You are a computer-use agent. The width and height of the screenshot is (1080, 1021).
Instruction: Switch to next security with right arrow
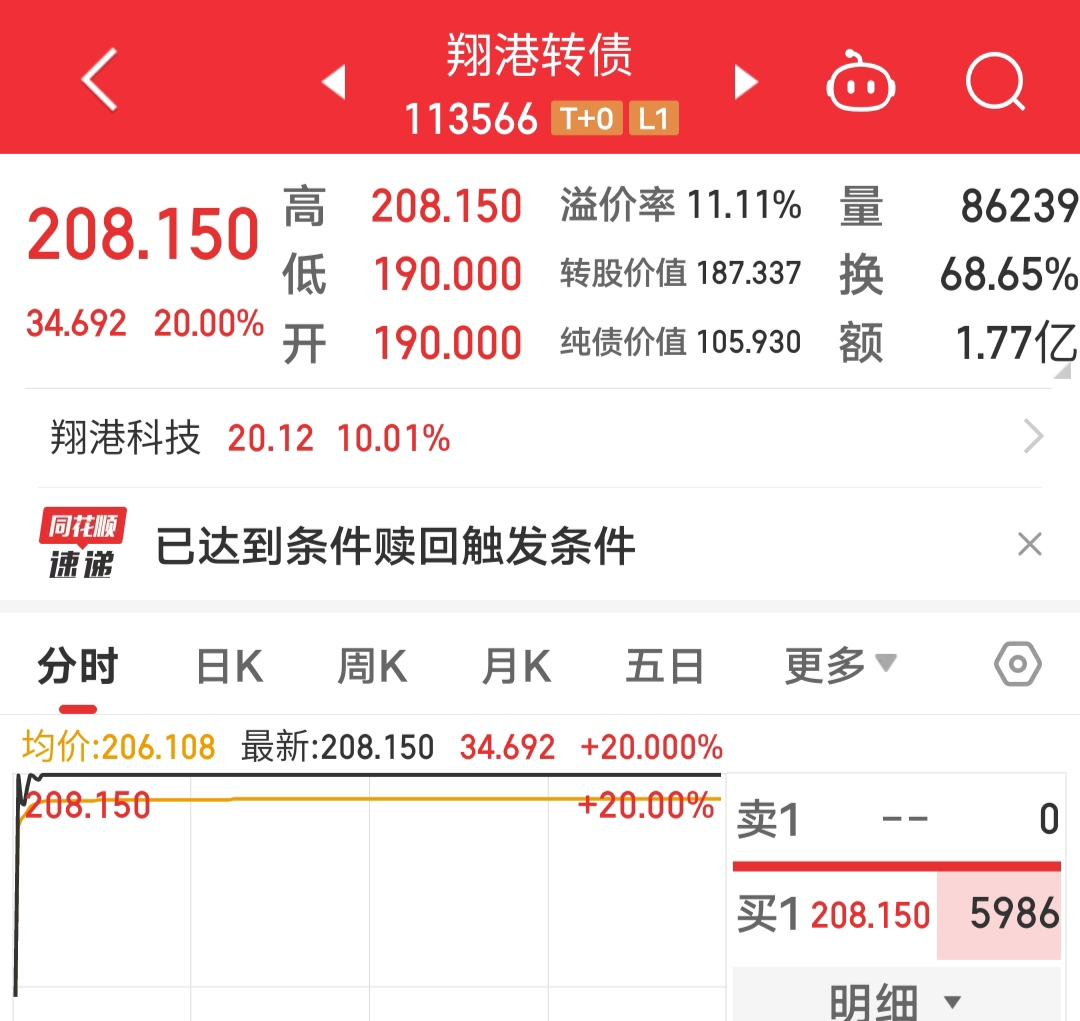pyautogui.click(x=745, y=82)
